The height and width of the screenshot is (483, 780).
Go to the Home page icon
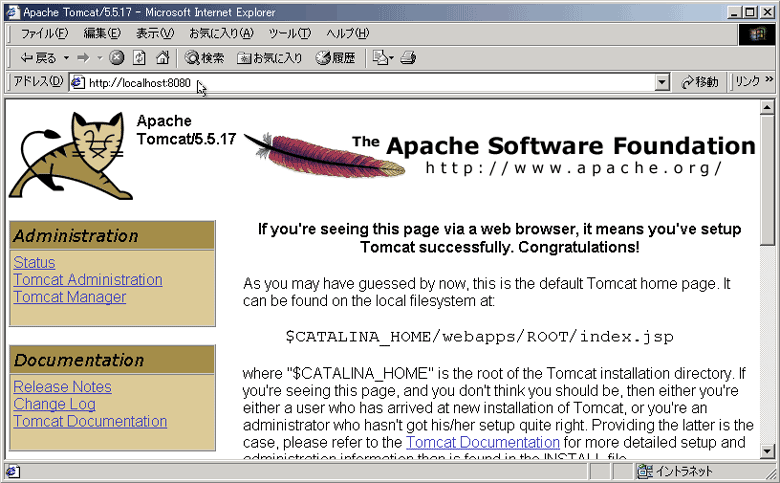(163, 58)
